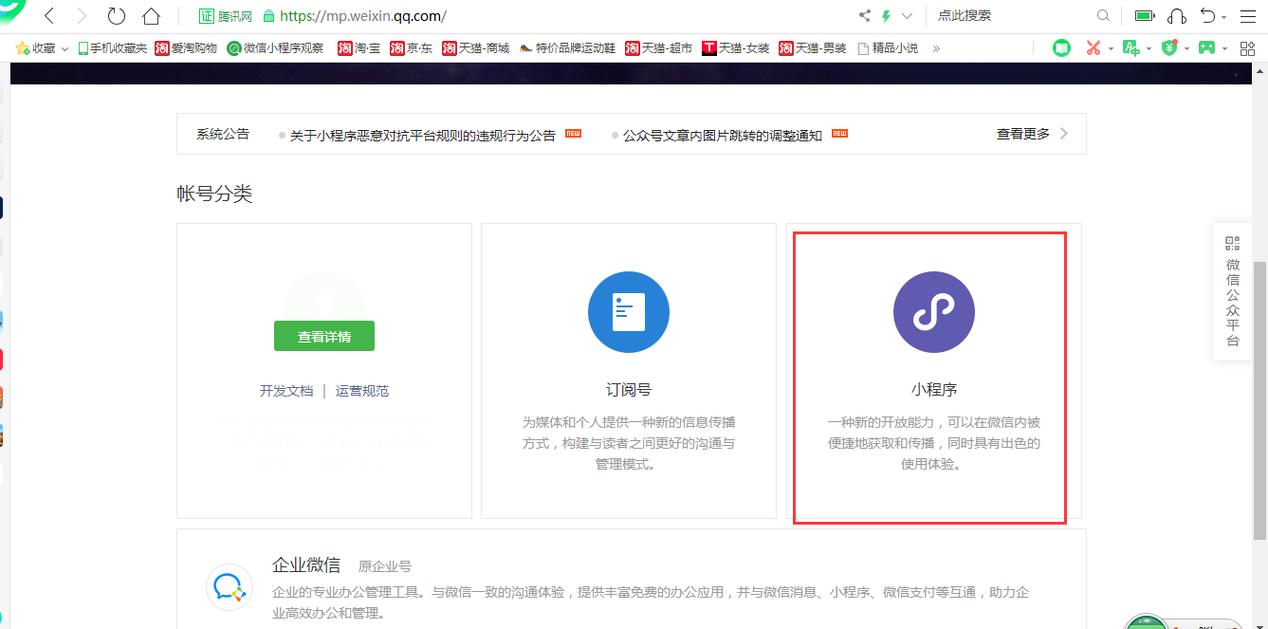The width and height of the screenshot is (1268, 629).
Task: Click the undo closed-tab arrow icon
Action: 1209,16
